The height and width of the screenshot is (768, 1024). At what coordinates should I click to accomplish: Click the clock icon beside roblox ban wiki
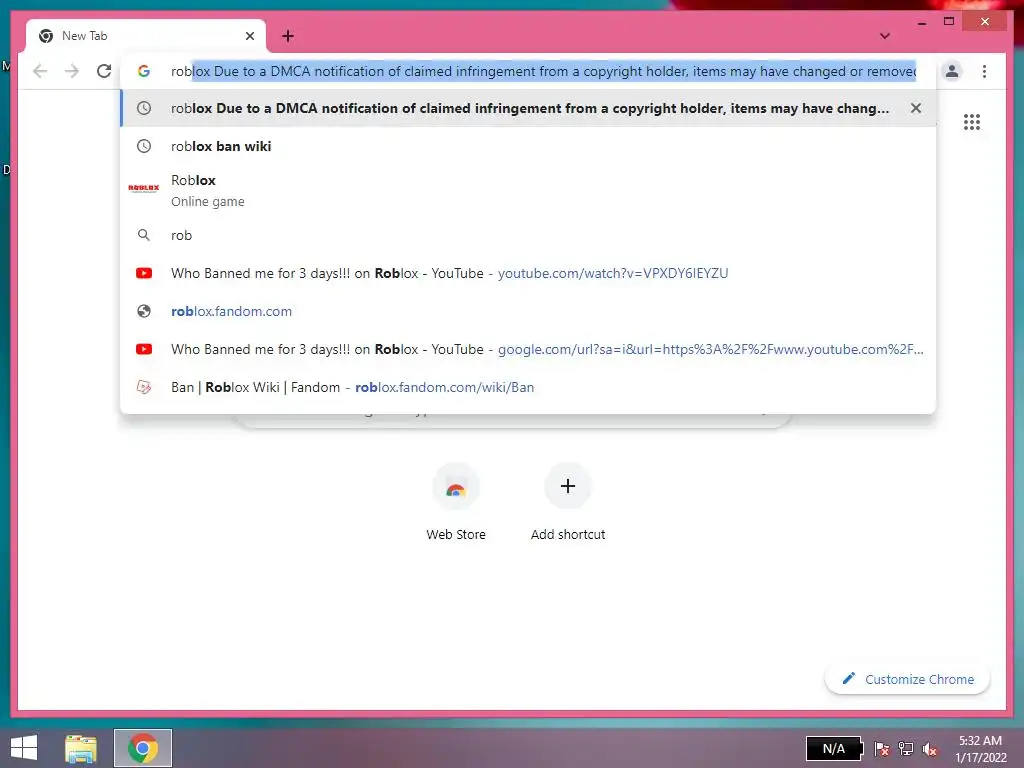click(144, 146)
